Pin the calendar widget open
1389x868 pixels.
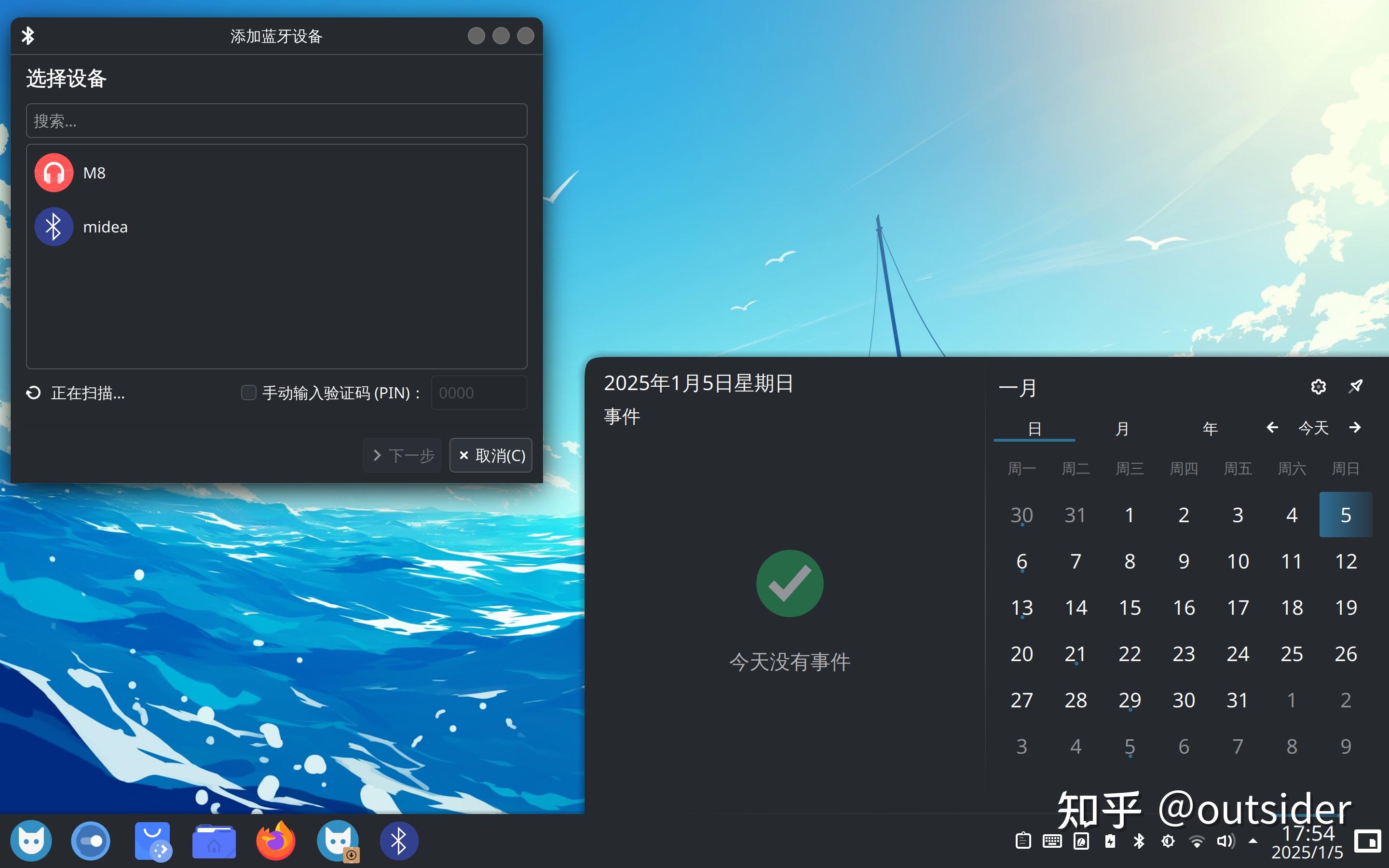1355,386
